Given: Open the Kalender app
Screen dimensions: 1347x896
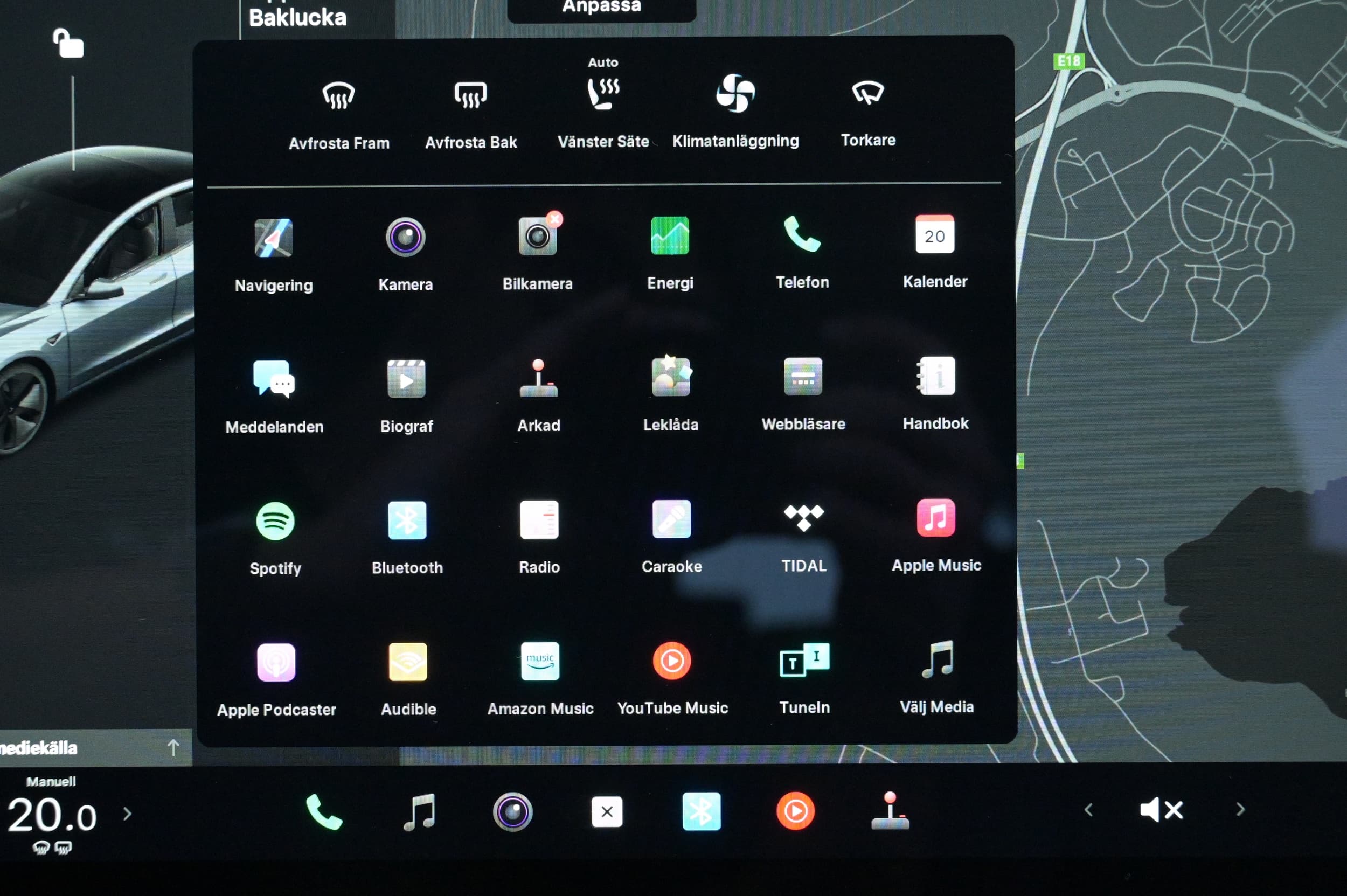Looking at the screenshot, I should pos(934,235).
